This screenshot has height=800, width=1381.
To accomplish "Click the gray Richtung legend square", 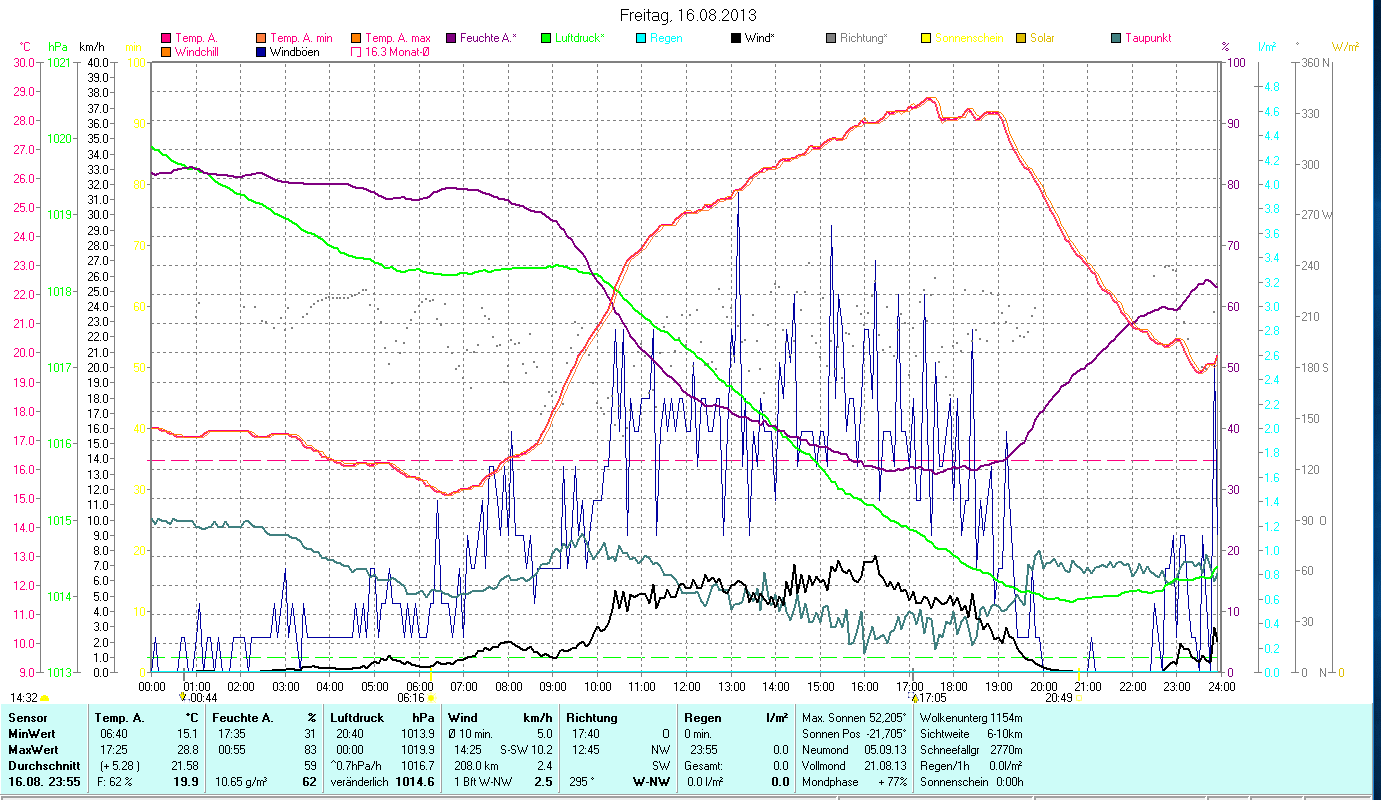I will (x=831, y=38).
